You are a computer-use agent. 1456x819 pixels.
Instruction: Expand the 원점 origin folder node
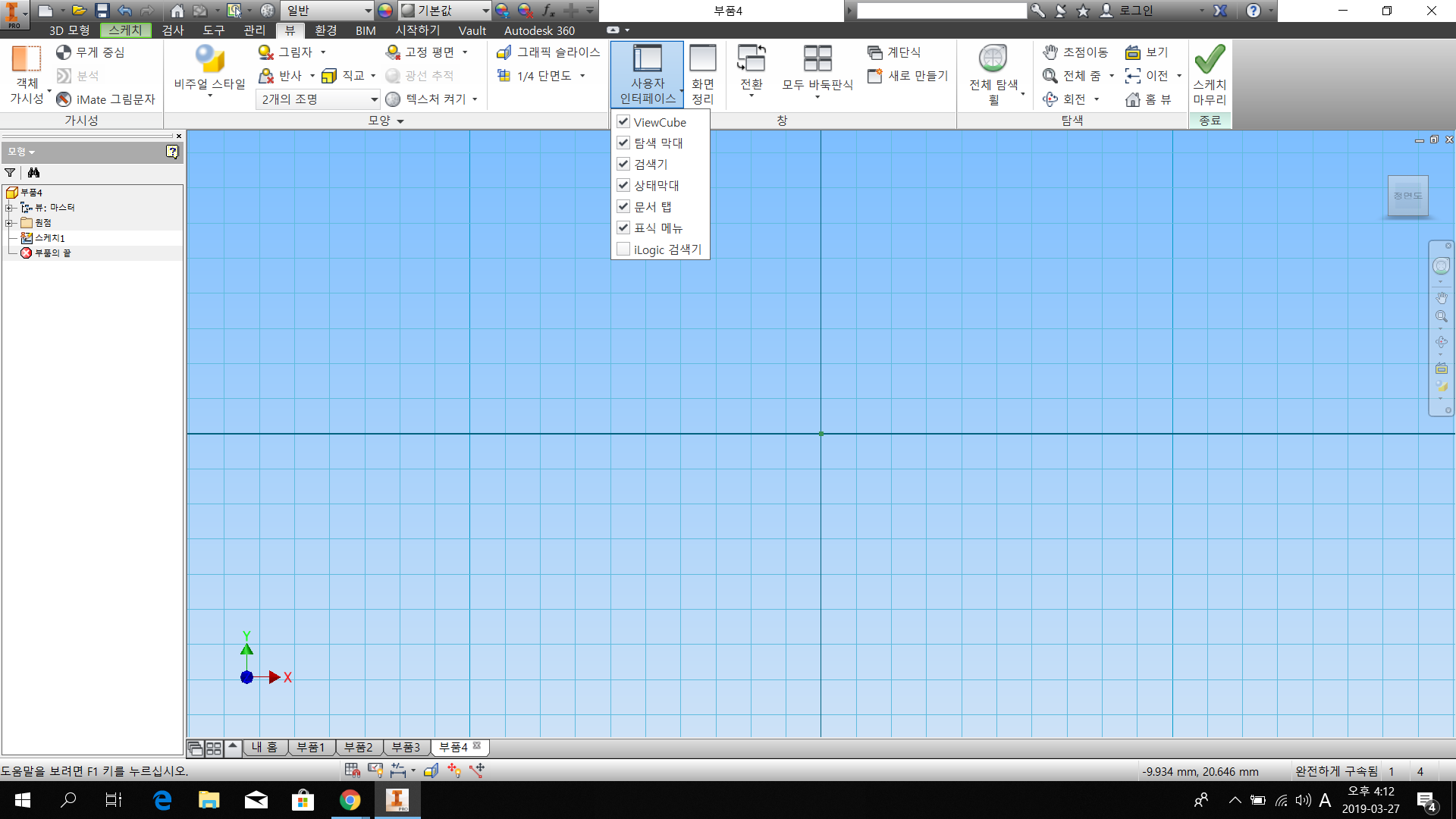pyautogui.click(x=9, y=223)
